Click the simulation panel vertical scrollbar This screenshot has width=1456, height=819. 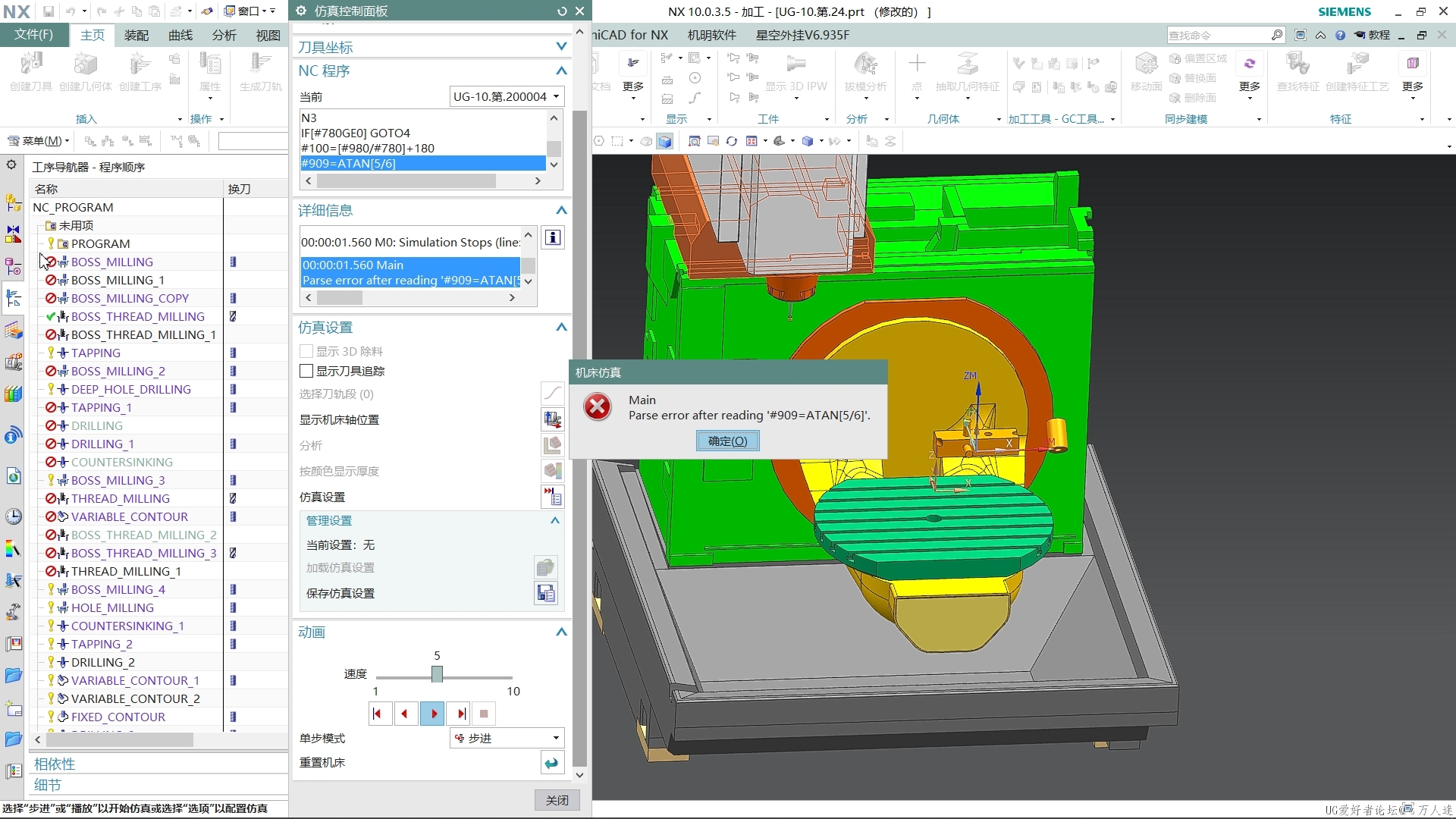click(579, 438)
